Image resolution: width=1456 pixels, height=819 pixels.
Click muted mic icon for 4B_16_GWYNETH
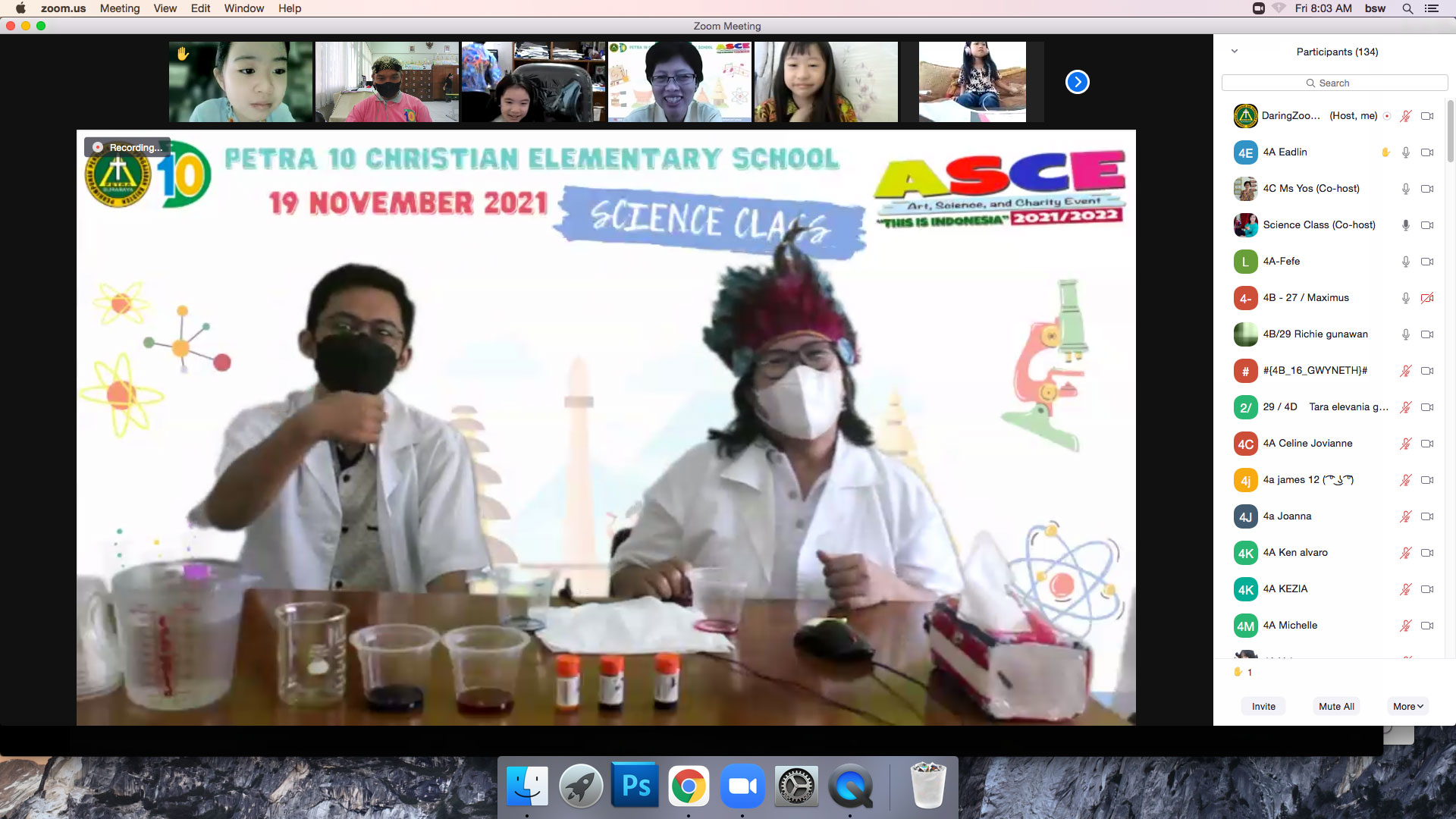tap(1405, 371)
